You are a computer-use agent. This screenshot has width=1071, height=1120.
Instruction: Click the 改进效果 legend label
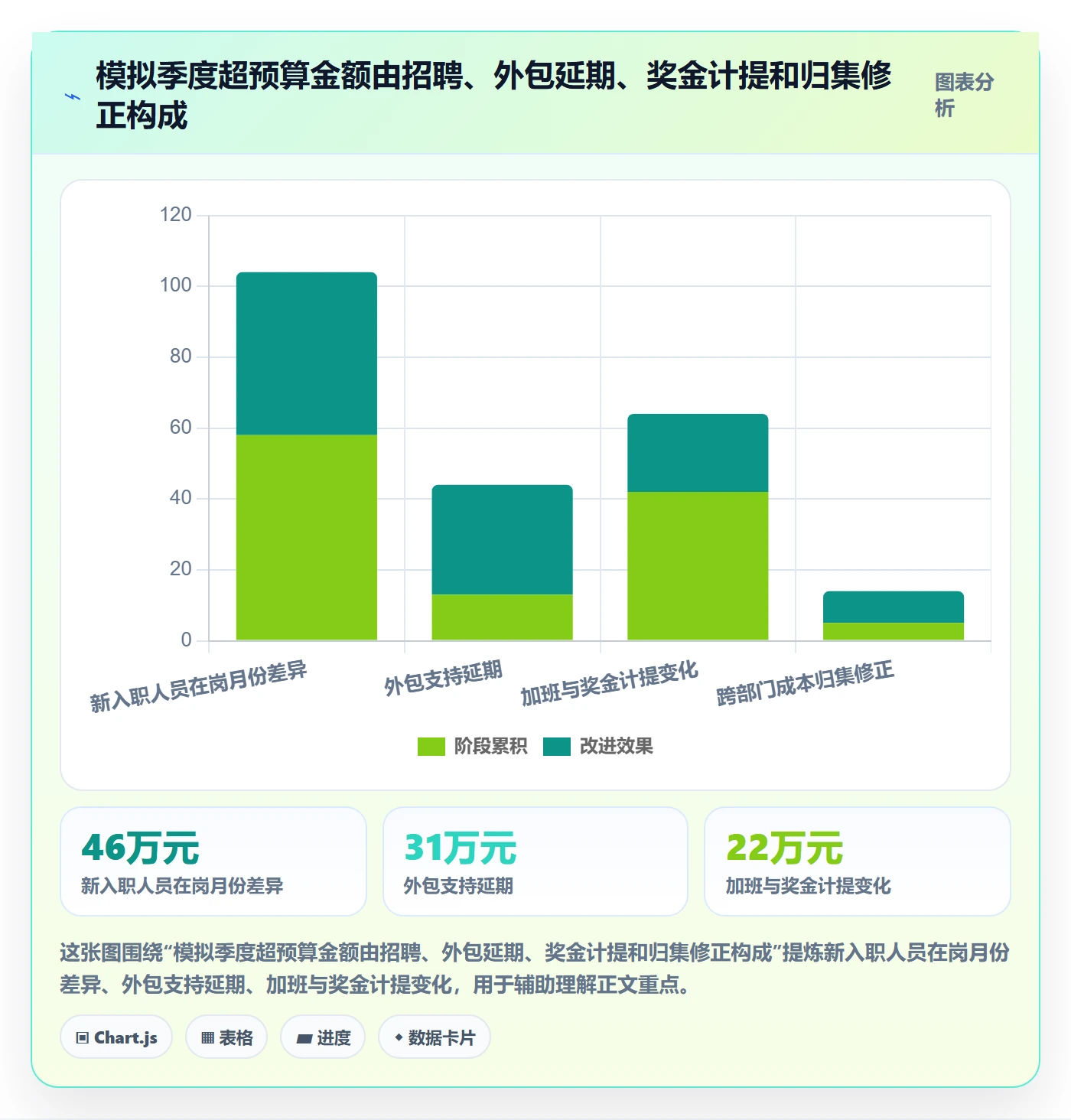point(617,747)
